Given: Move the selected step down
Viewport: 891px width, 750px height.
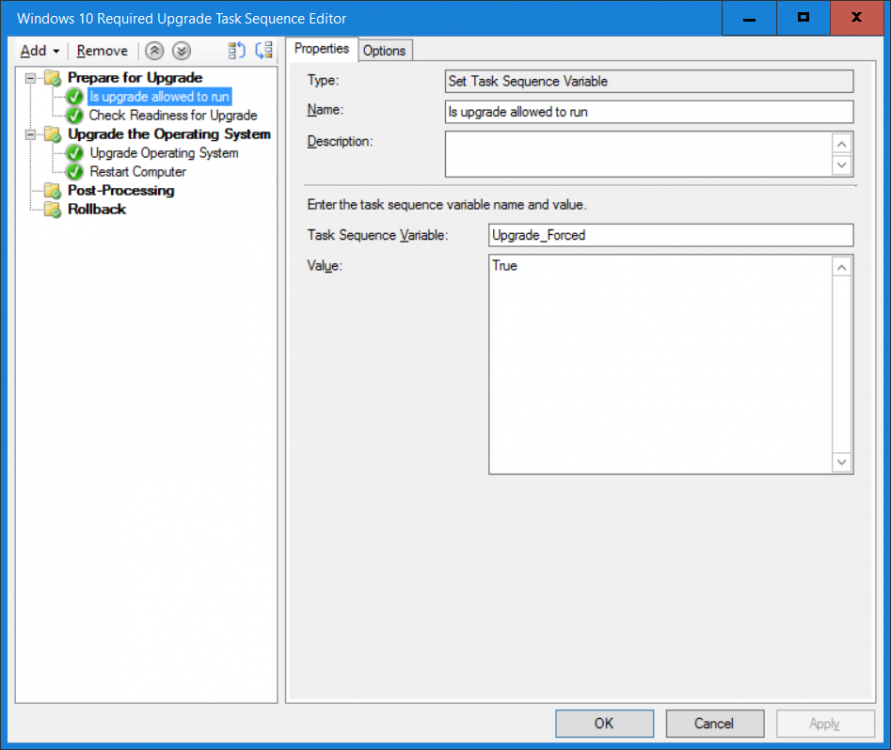Looking at the screenshot, I should point(181,51).
